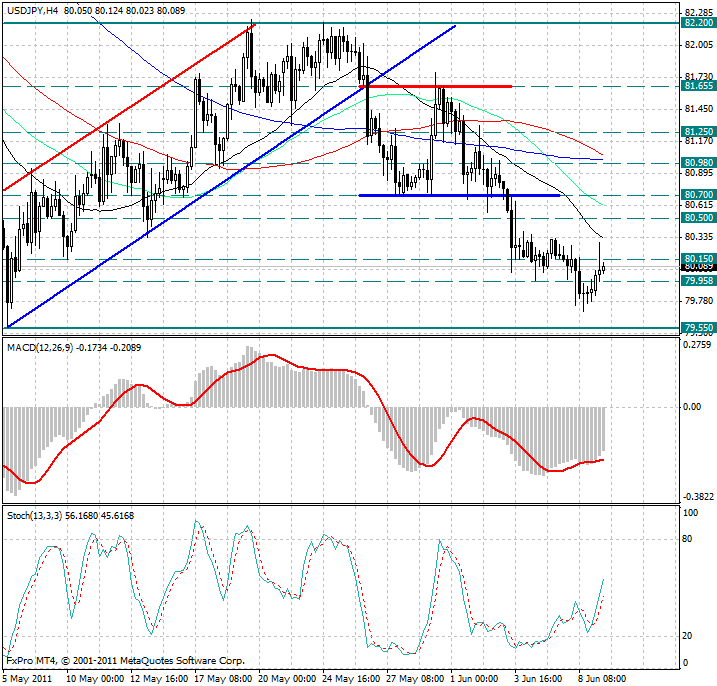
Task: Select the 80.700 support price label
Action: (x=697, y=195)
